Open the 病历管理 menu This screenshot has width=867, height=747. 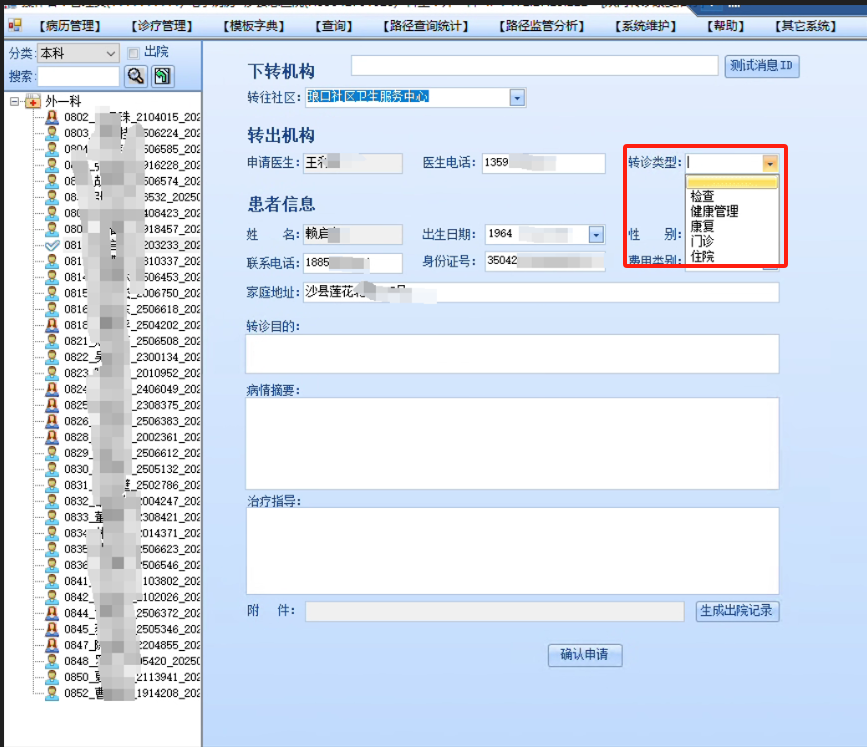(x=70, y=26)
